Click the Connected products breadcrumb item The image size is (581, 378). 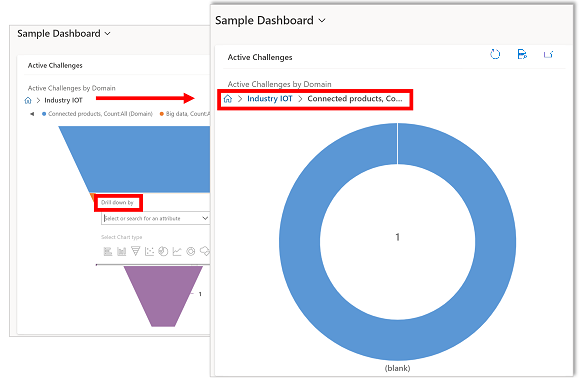355,99
